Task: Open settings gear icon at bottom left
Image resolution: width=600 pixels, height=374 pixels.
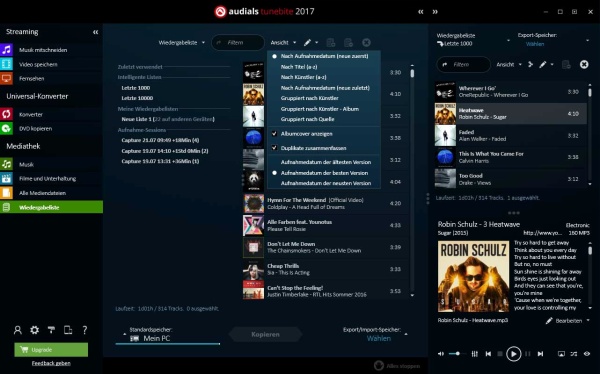Action: [x=34, y=330]
